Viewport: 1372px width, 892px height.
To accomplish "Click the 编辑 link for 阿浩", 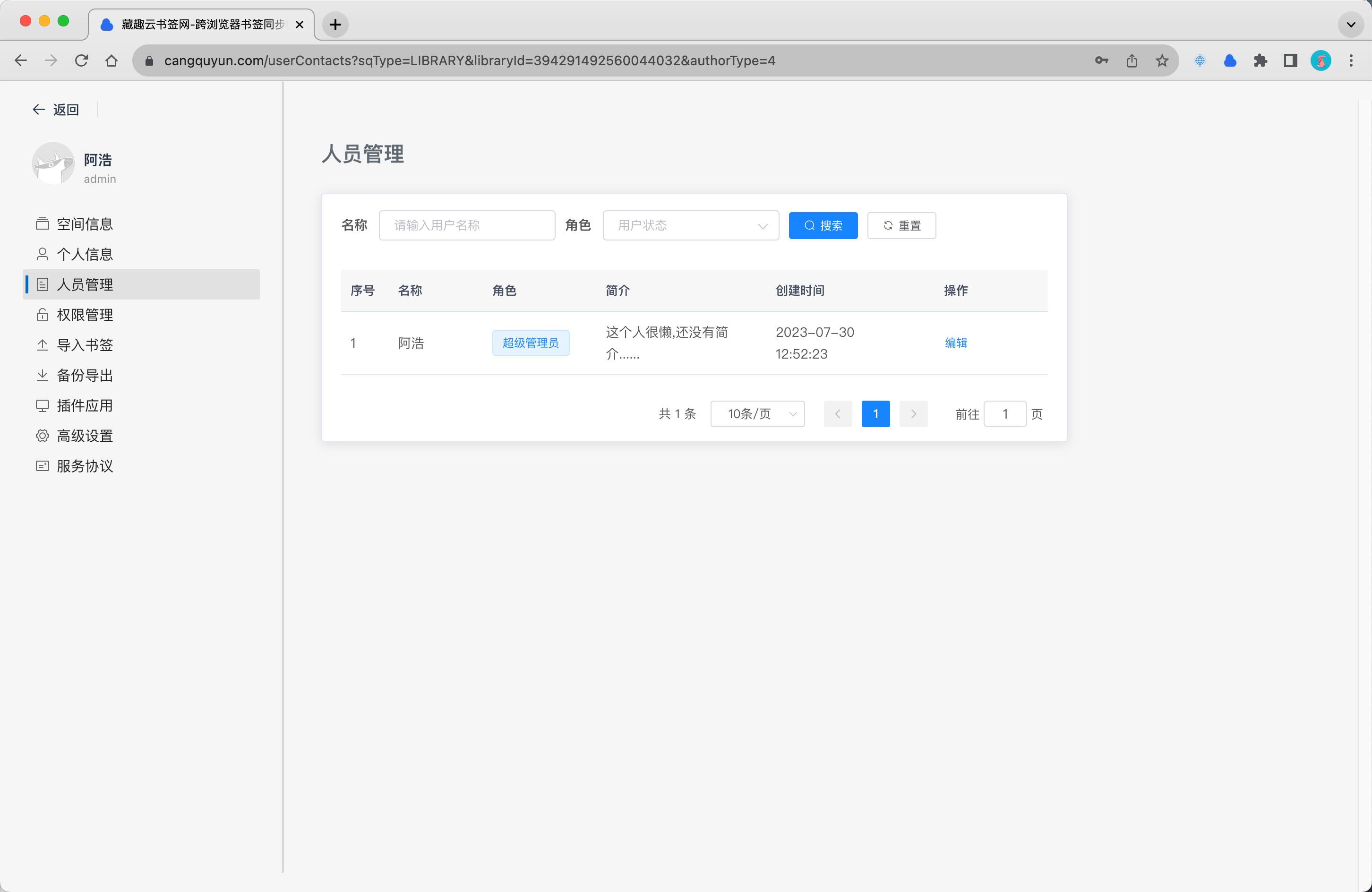I will 955,343.
